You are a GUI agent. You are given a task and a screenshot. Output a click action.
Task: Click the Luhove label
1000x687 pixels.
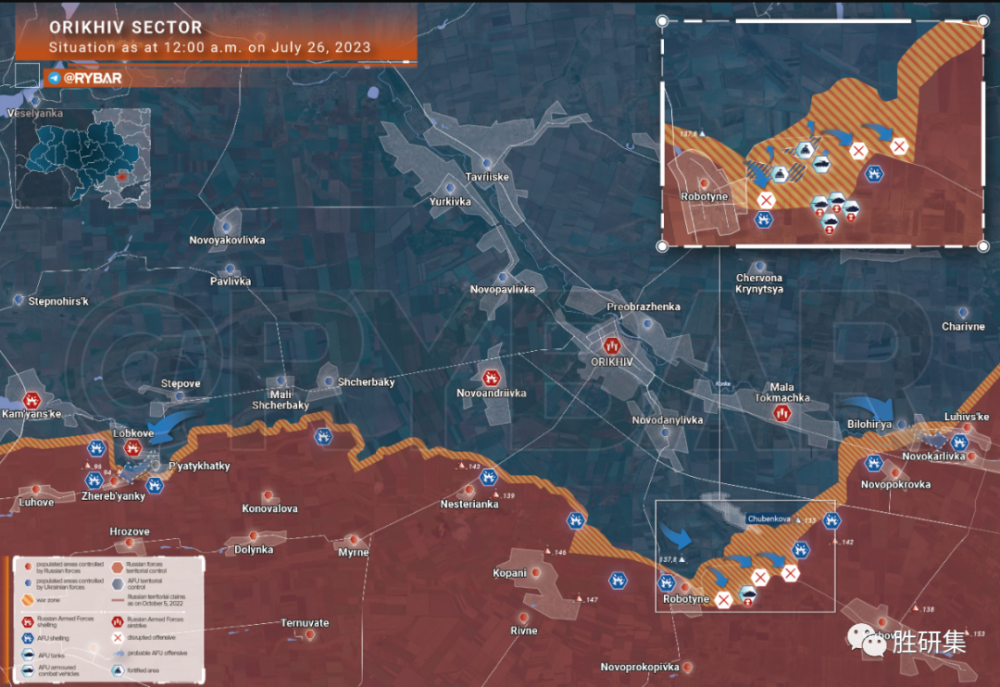pos(36,502)
